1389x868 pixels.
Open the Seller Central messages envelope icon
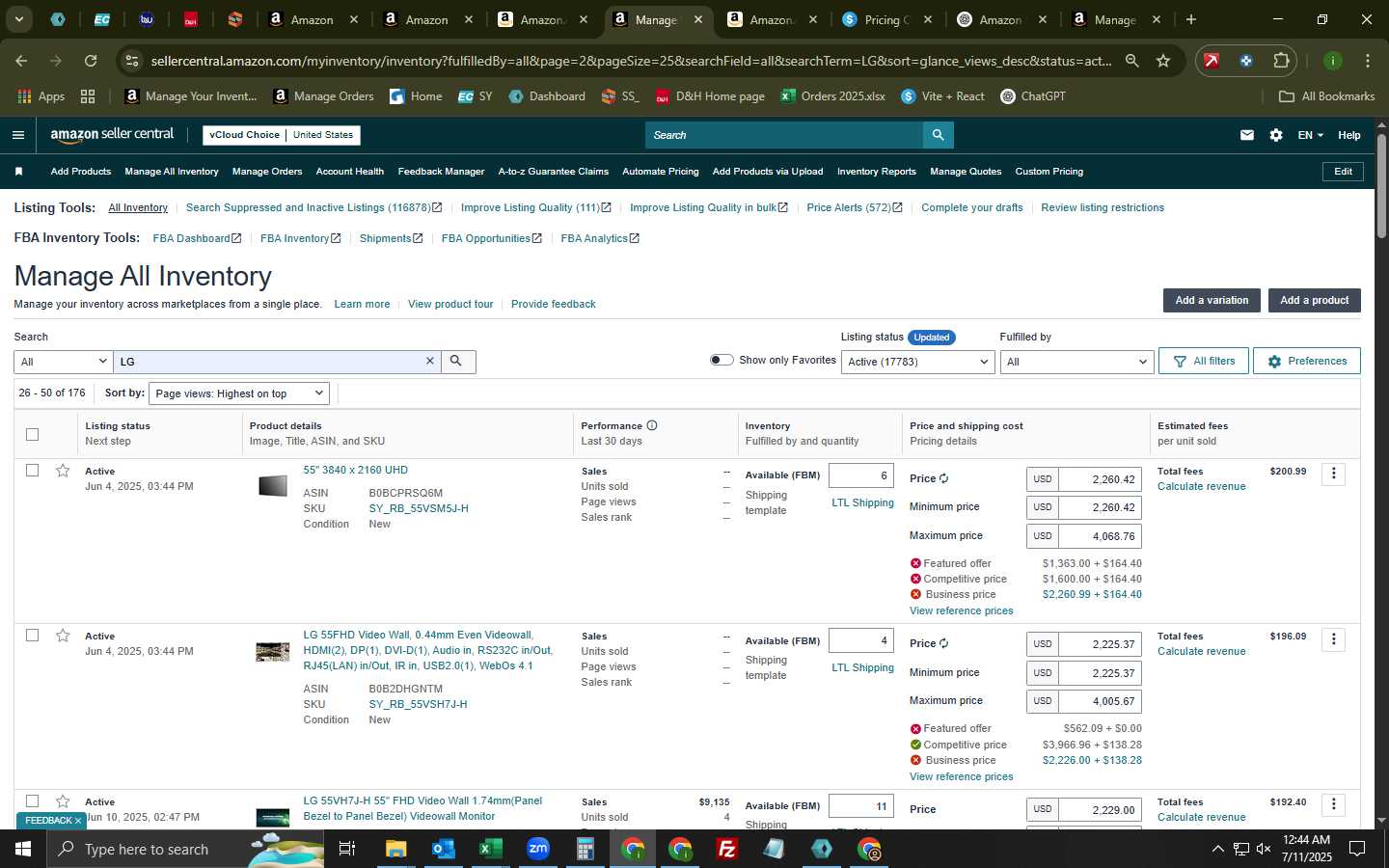1247,135
